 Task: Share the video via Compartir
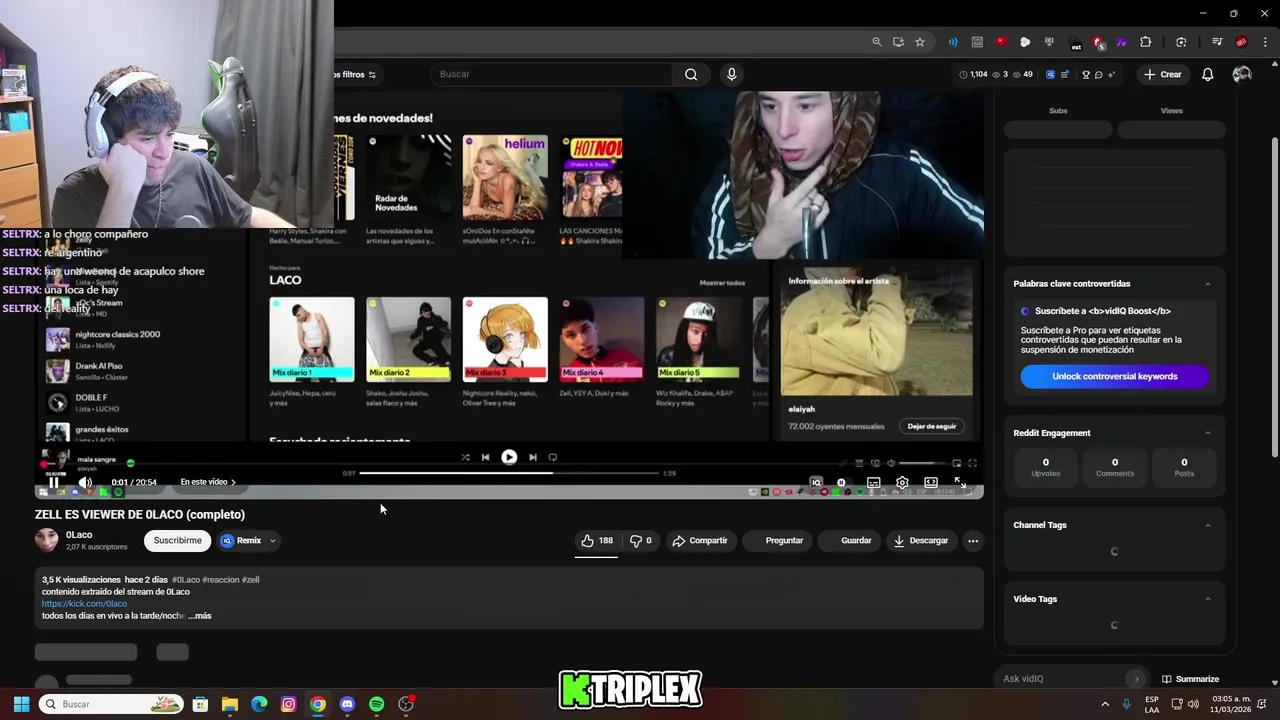point(700,540)
